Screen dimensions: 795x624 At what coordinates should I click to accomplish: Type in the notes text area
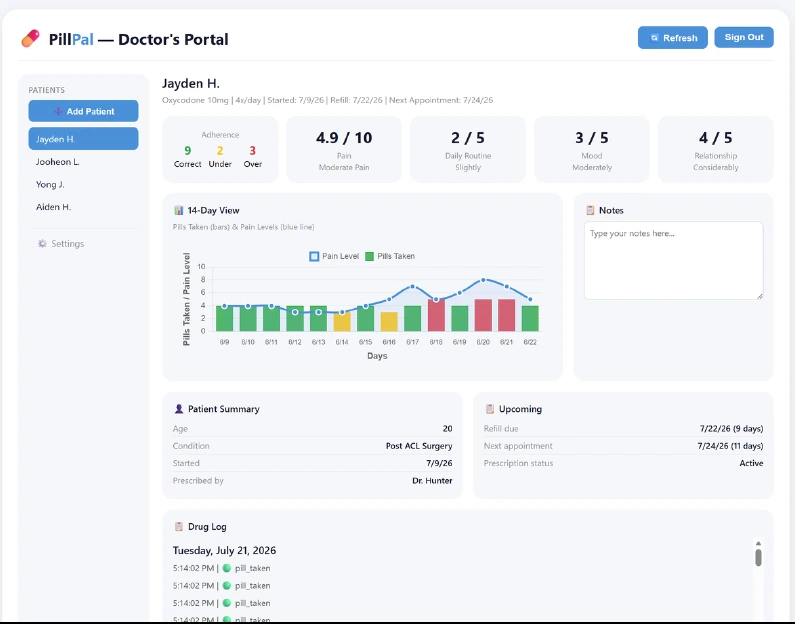673,260
